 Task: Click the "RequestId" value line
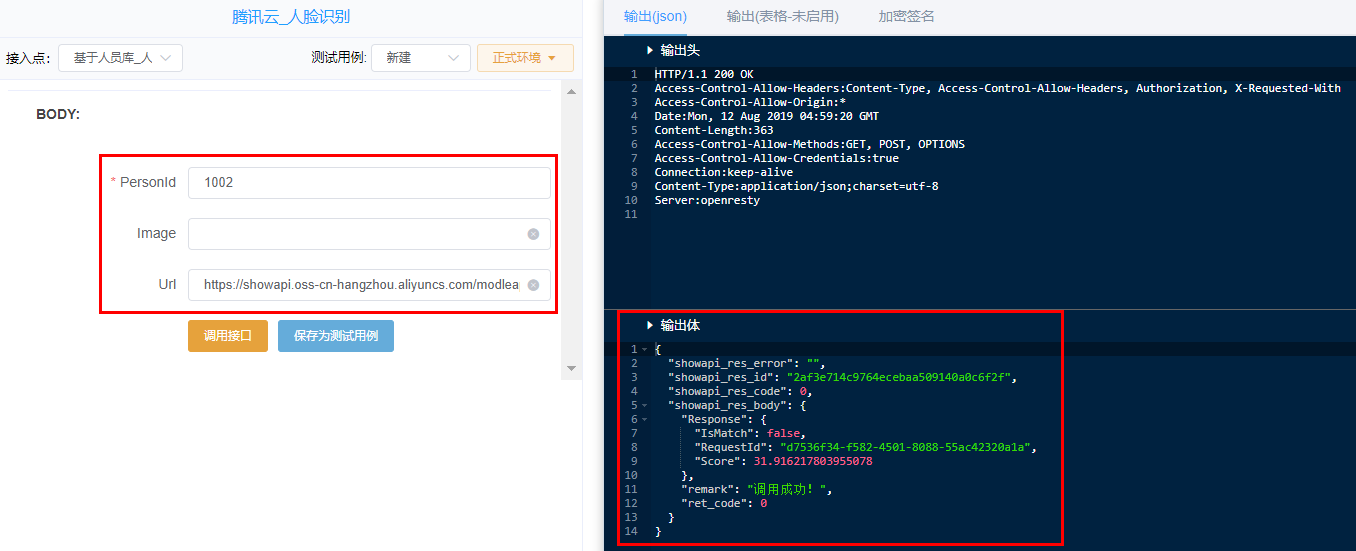pos(866,448)
